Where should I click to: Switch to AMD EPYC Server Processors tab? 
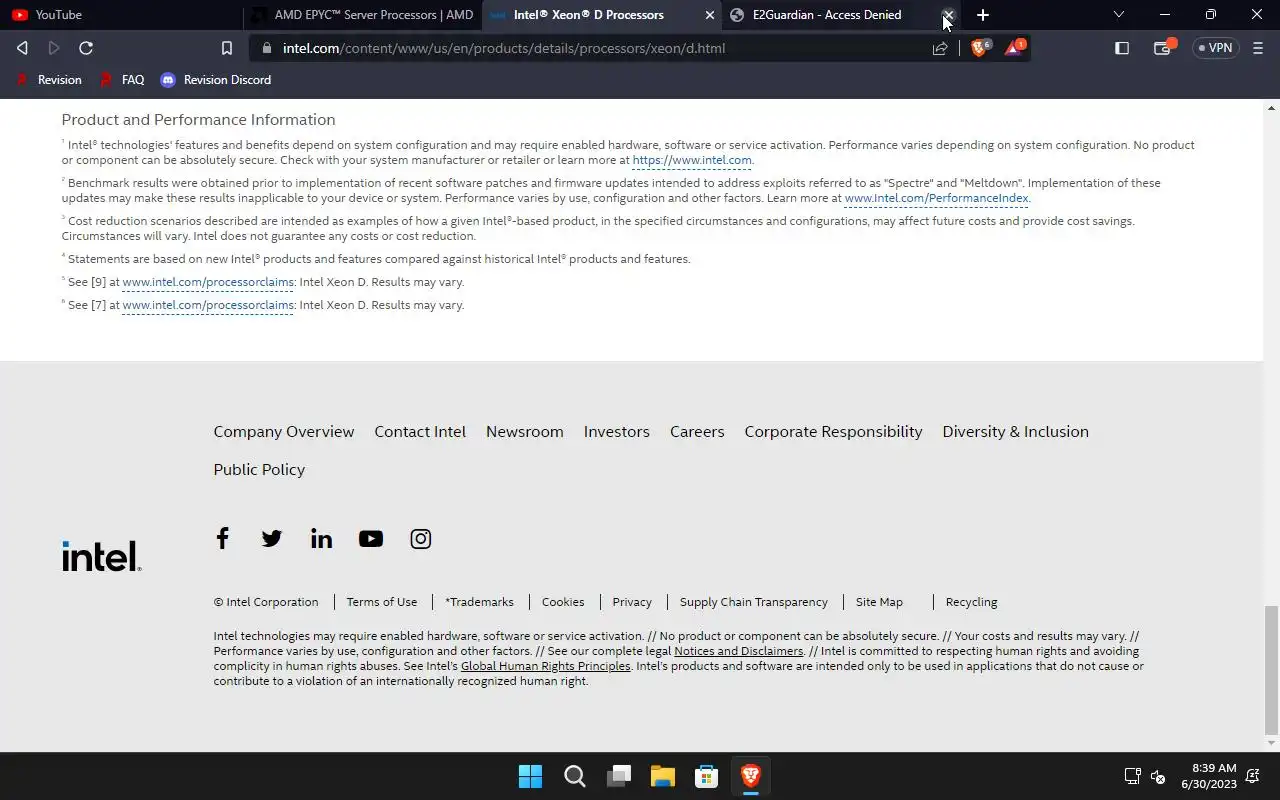tap(362, 15)
